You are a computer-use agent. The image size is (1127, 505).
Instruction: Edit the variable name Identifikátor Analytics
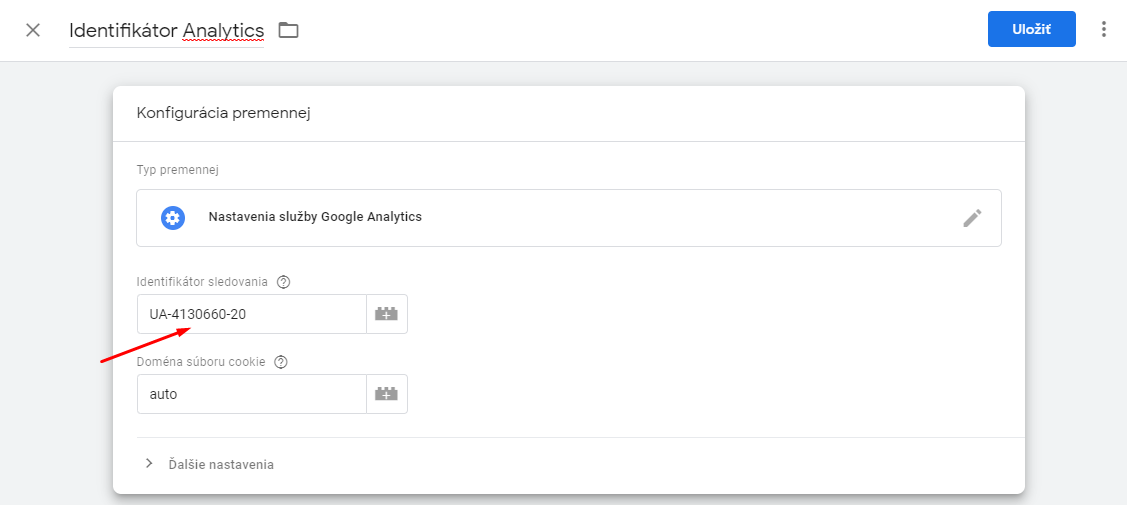(x=167, y=30)
